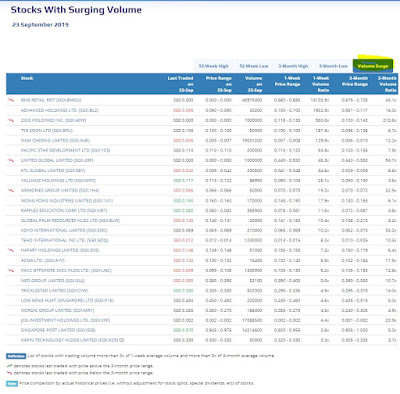
Task: Click the downtrend icon beside United Global Limited
Action: (11, 160)
